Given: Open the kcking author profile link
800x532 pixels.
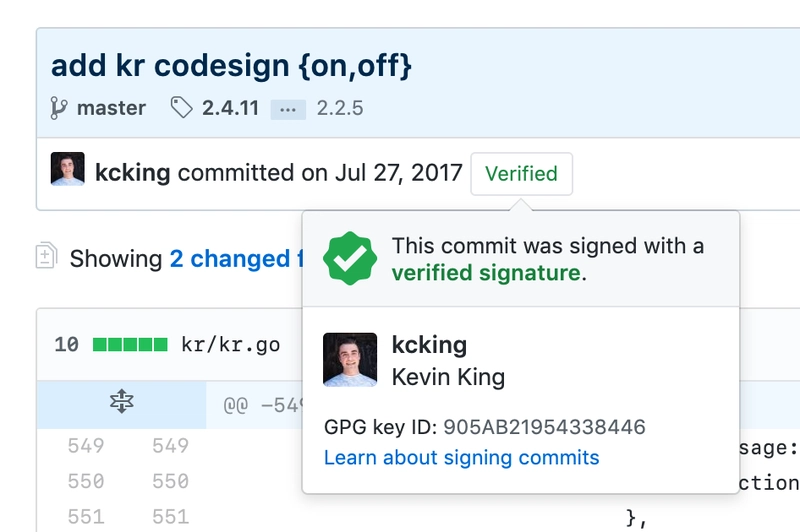Looking at the screenshot, I should coord(133,172).
